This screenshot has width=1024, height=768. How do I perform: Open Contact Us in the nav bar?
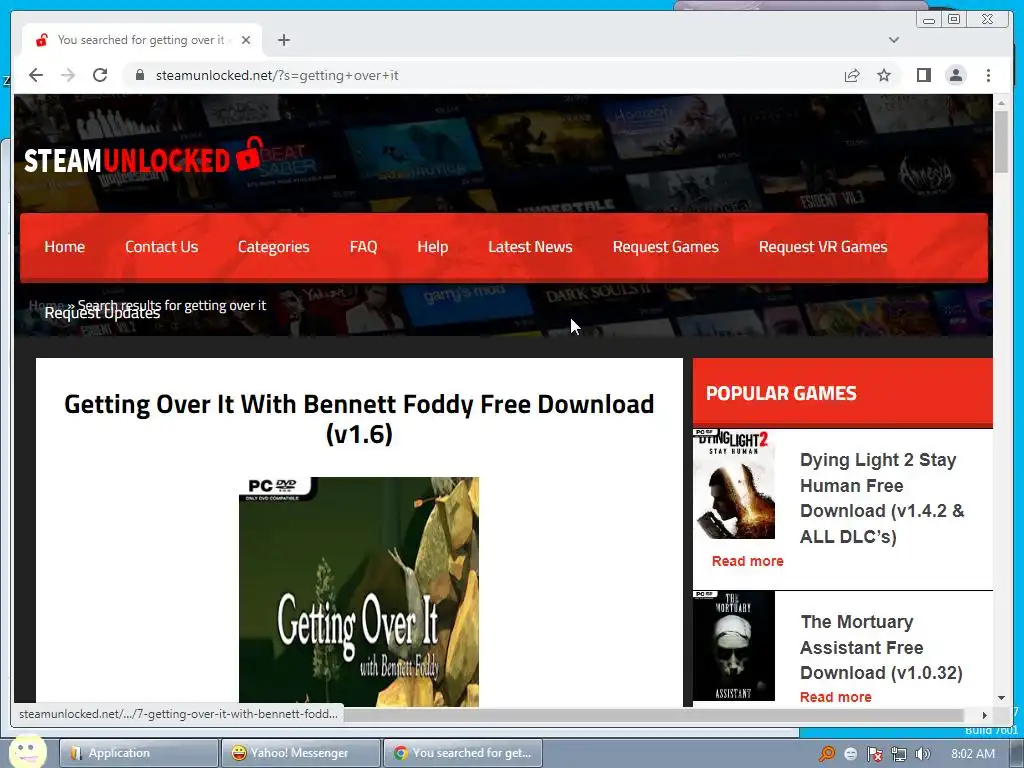161,247
